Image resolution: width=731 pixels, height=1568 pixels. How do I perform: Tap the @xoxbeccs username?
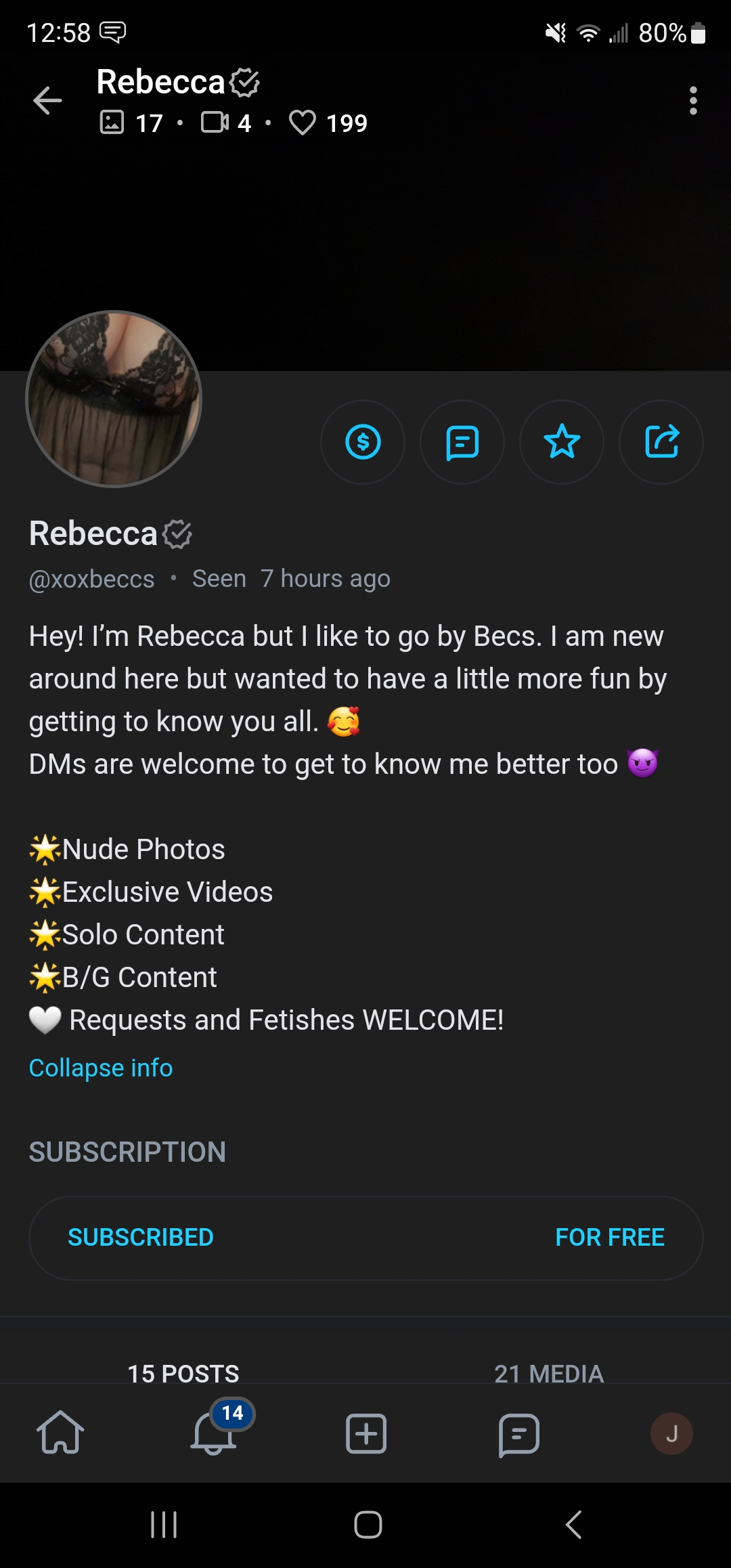[x=92, y=580]
